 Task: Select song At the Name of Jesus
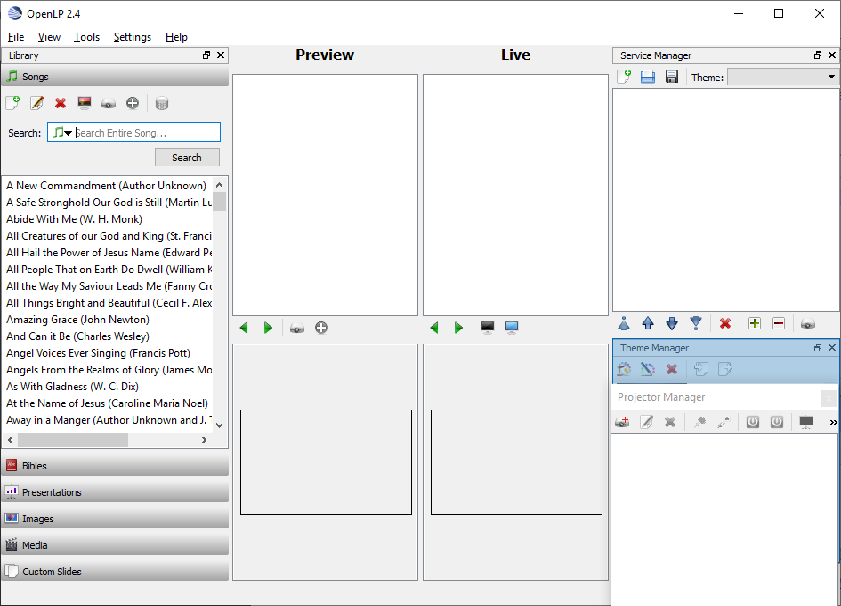pyautogui.click(x=107, y=403)
